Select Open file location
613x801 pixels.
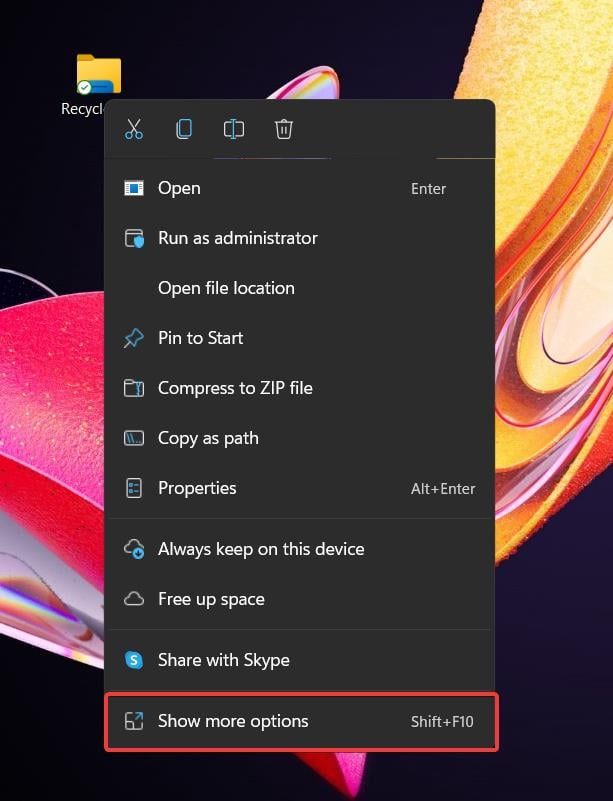click(x=300, y=288)
